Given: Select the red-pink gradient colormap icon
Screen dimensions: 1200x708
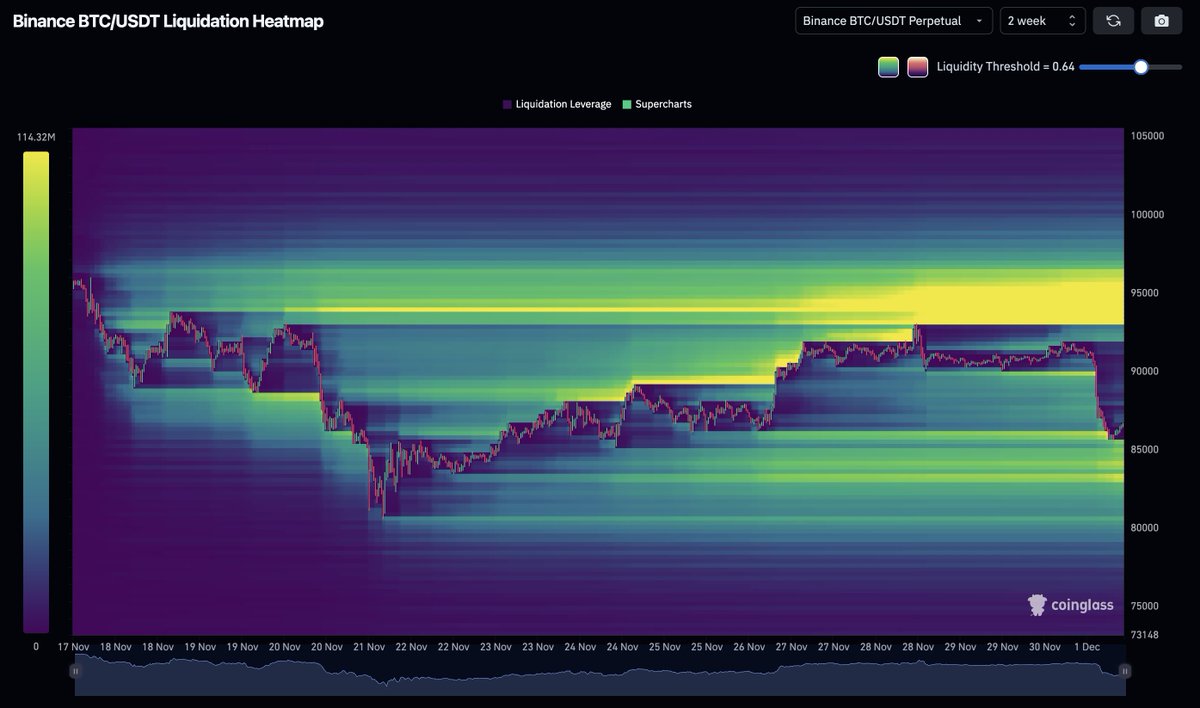Looking at the screenshot, I should [x=917, y=66].
